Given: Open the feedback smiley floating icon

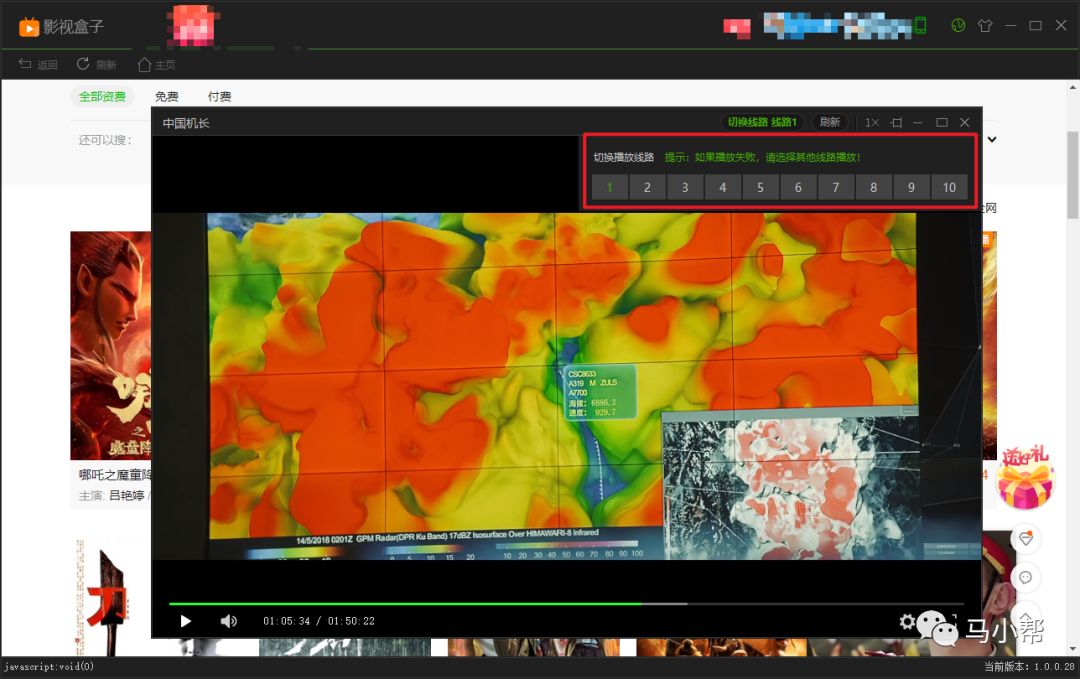Looking at the screenshot, I should tap(1026, 577).
